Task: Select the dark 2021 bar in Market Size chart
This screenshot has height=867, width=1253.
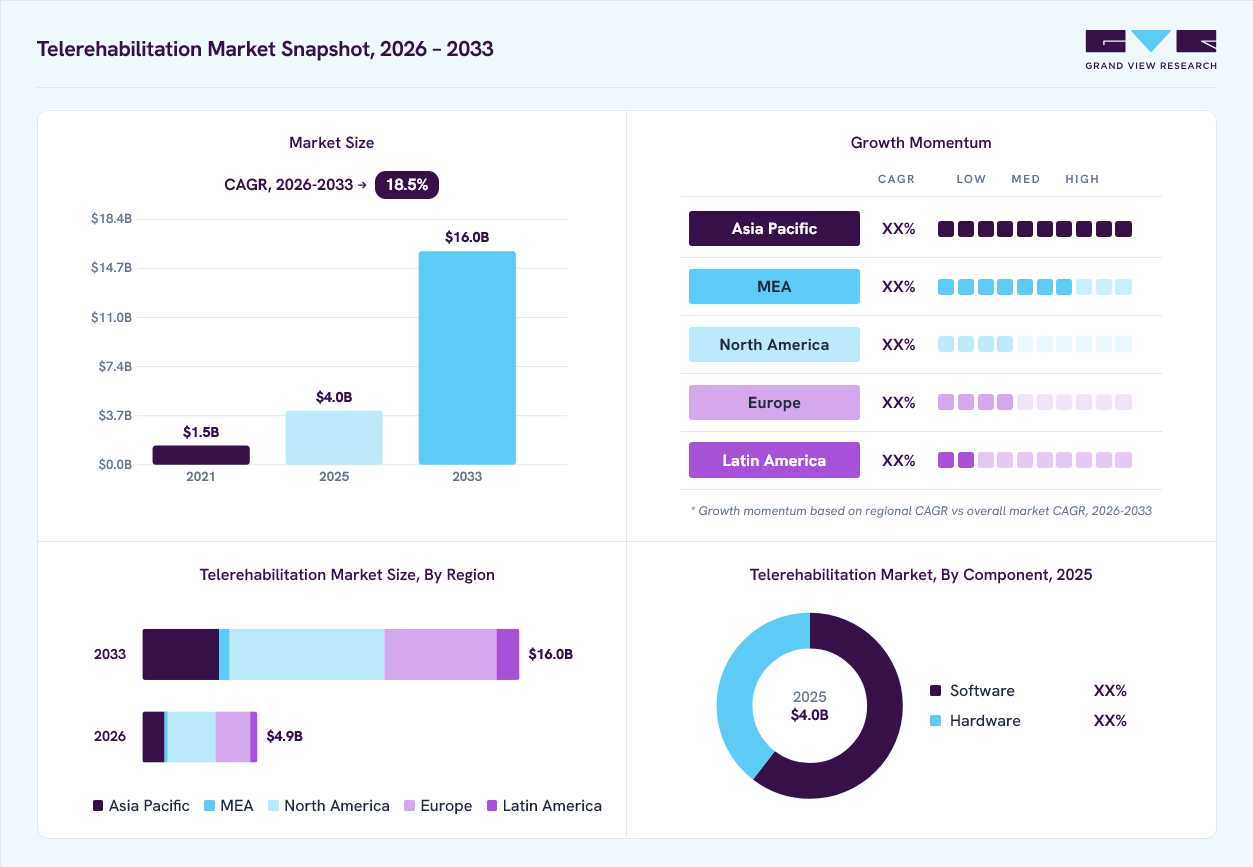Action: pos(201,455)
